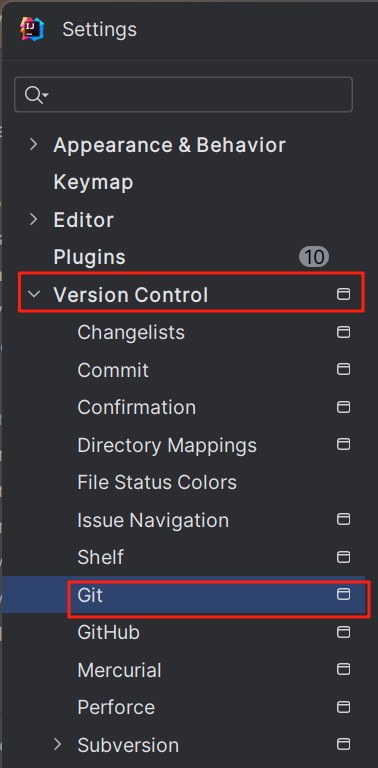Select Issue Navigation settings
This screenshot has width=378, height=768.
click(153, 520)
